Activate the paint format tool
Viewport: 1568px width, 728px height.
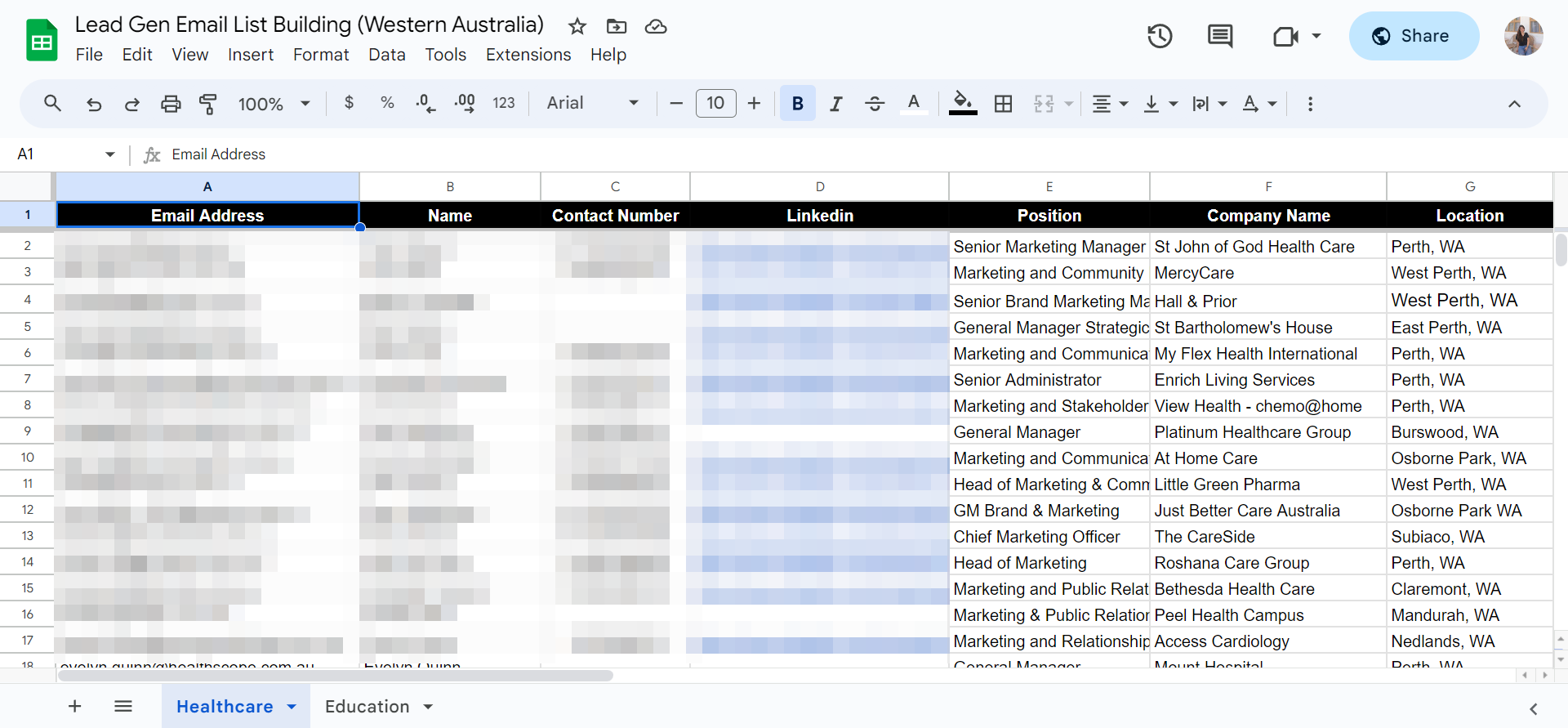click(x=208, y=104)
